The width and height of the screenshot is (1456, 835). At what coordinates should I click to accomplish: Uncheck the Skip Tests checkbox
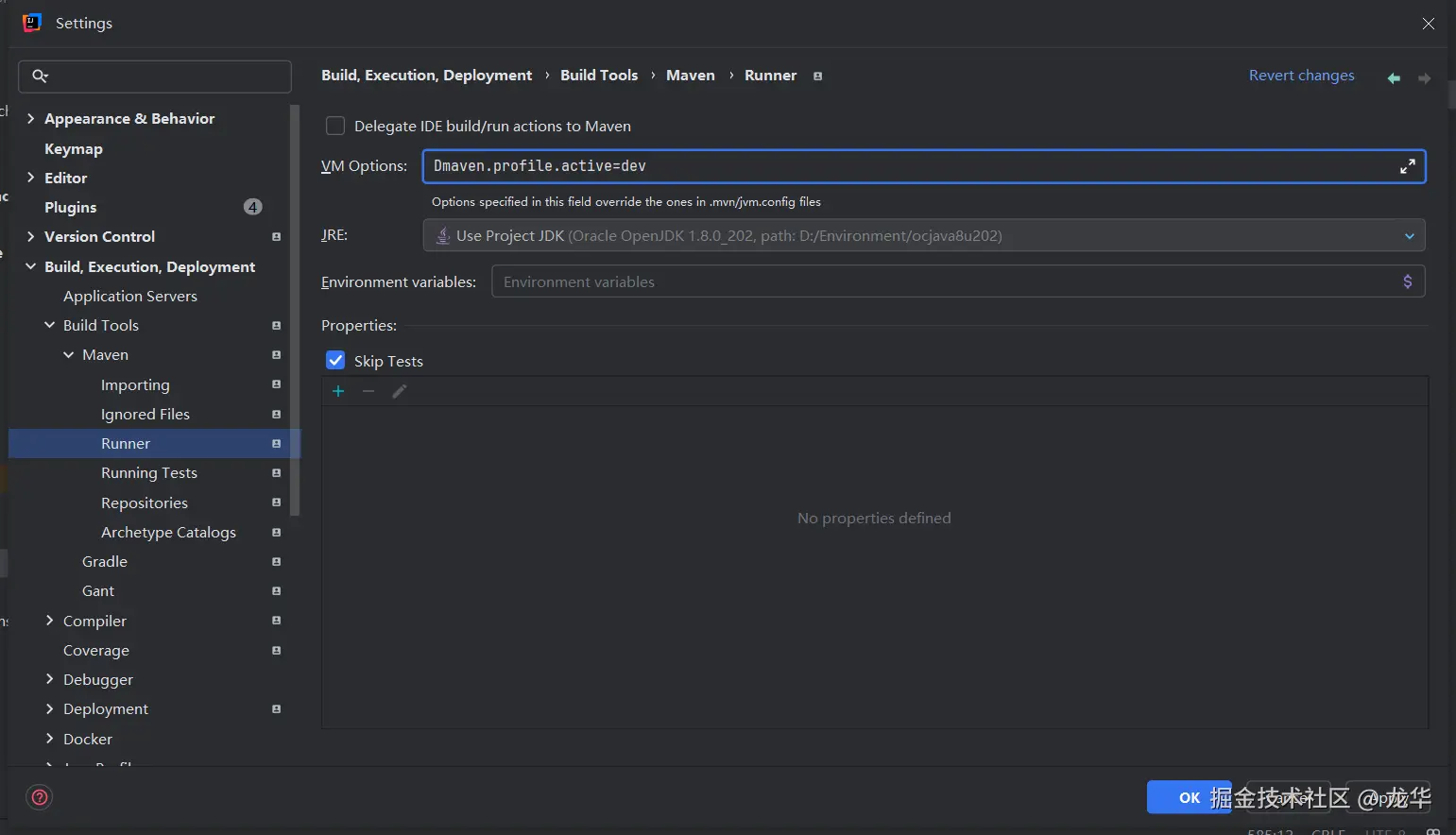pos(335,361)
